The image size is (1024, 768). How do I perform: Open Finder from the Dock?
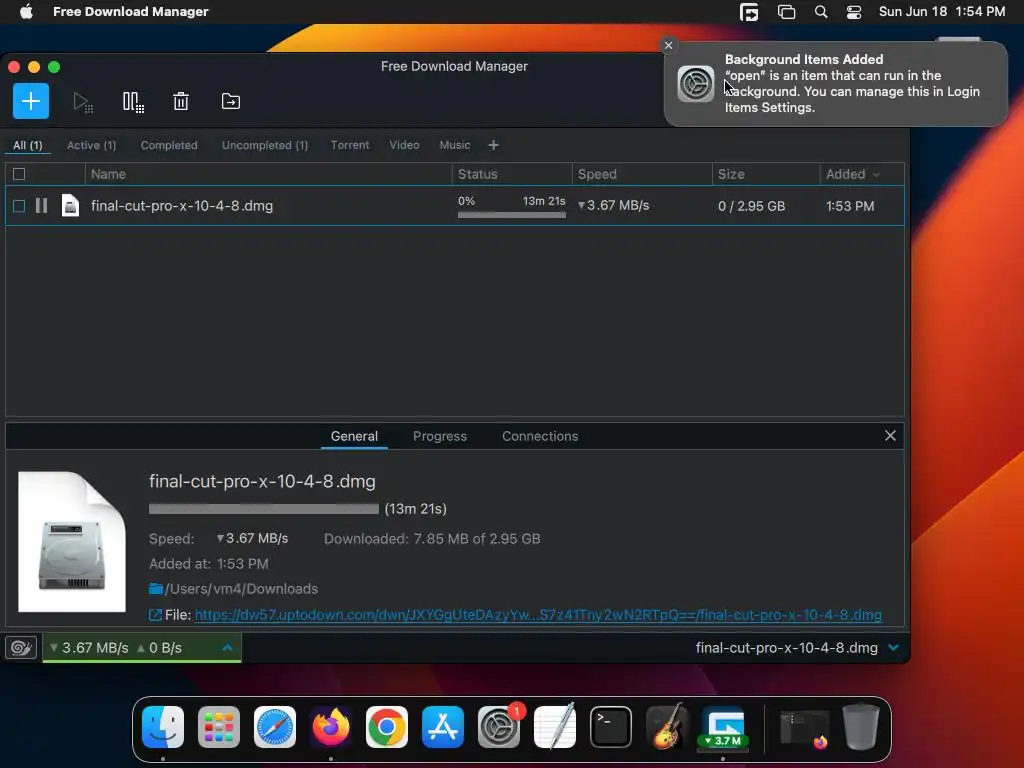coord(163,727)
